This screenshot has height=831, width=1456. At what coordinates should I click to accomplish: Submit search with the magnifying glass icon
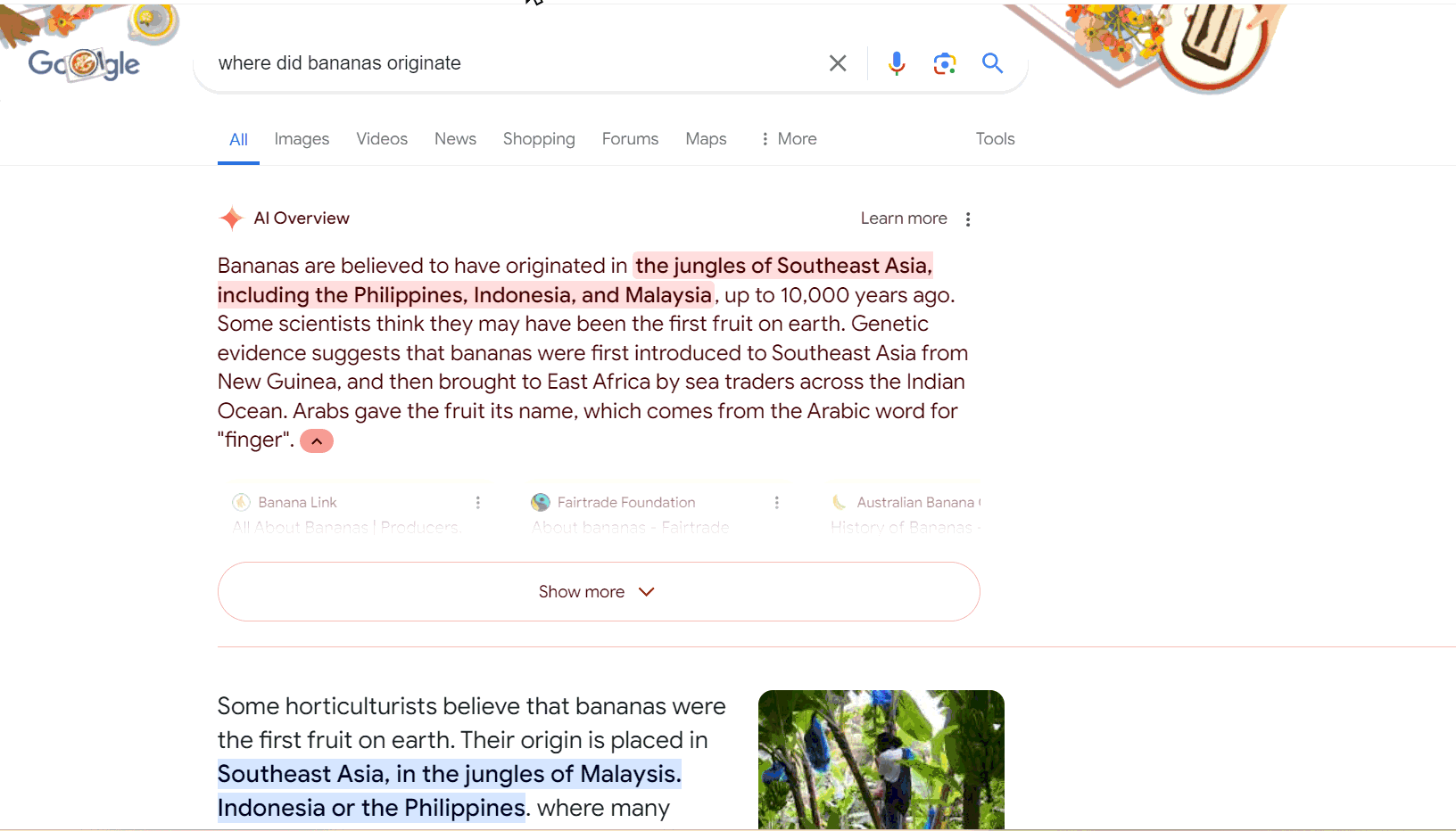tap(993, 63)
